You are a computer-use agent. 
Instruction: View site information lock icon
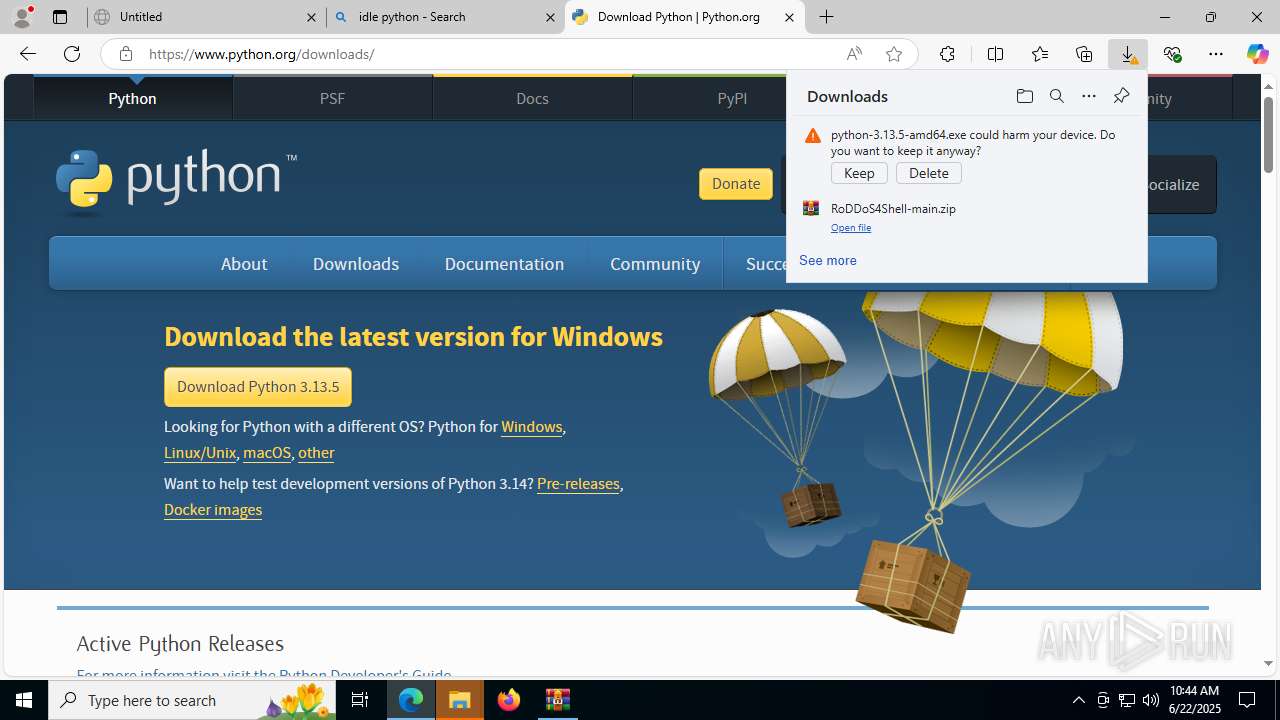point(126,54)
